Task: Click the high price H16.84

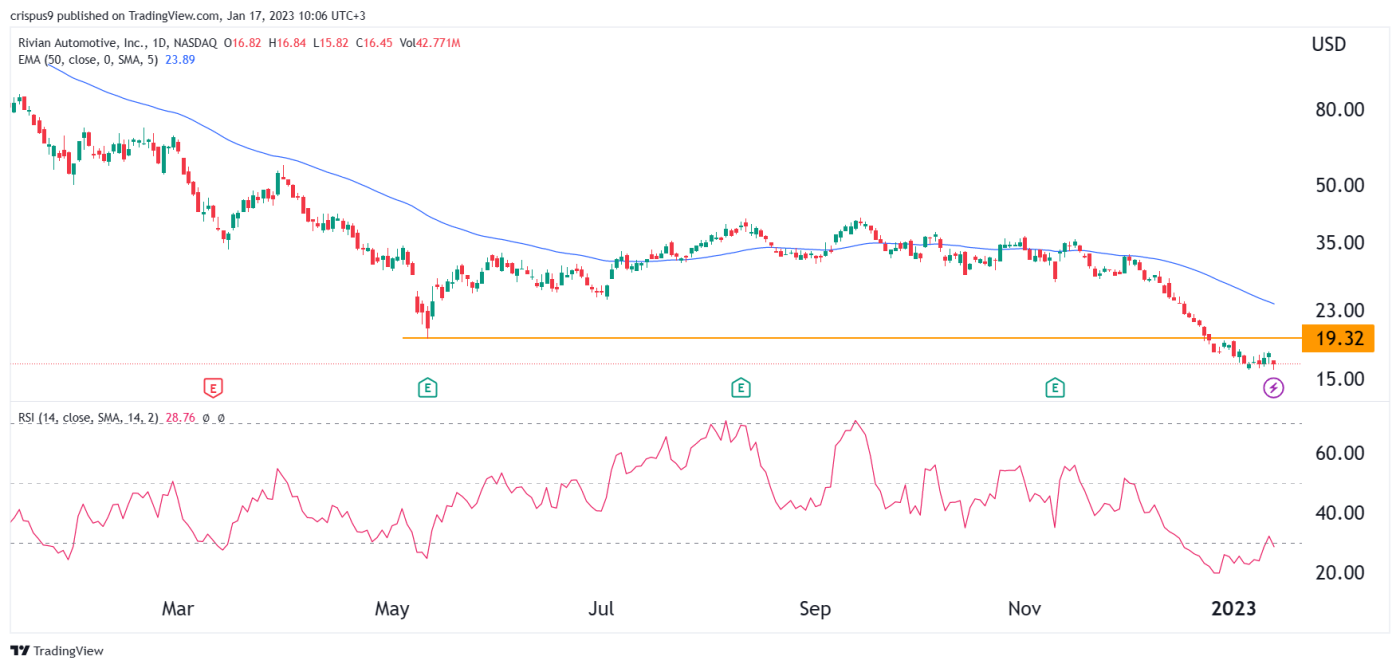Action: (289, 43)
